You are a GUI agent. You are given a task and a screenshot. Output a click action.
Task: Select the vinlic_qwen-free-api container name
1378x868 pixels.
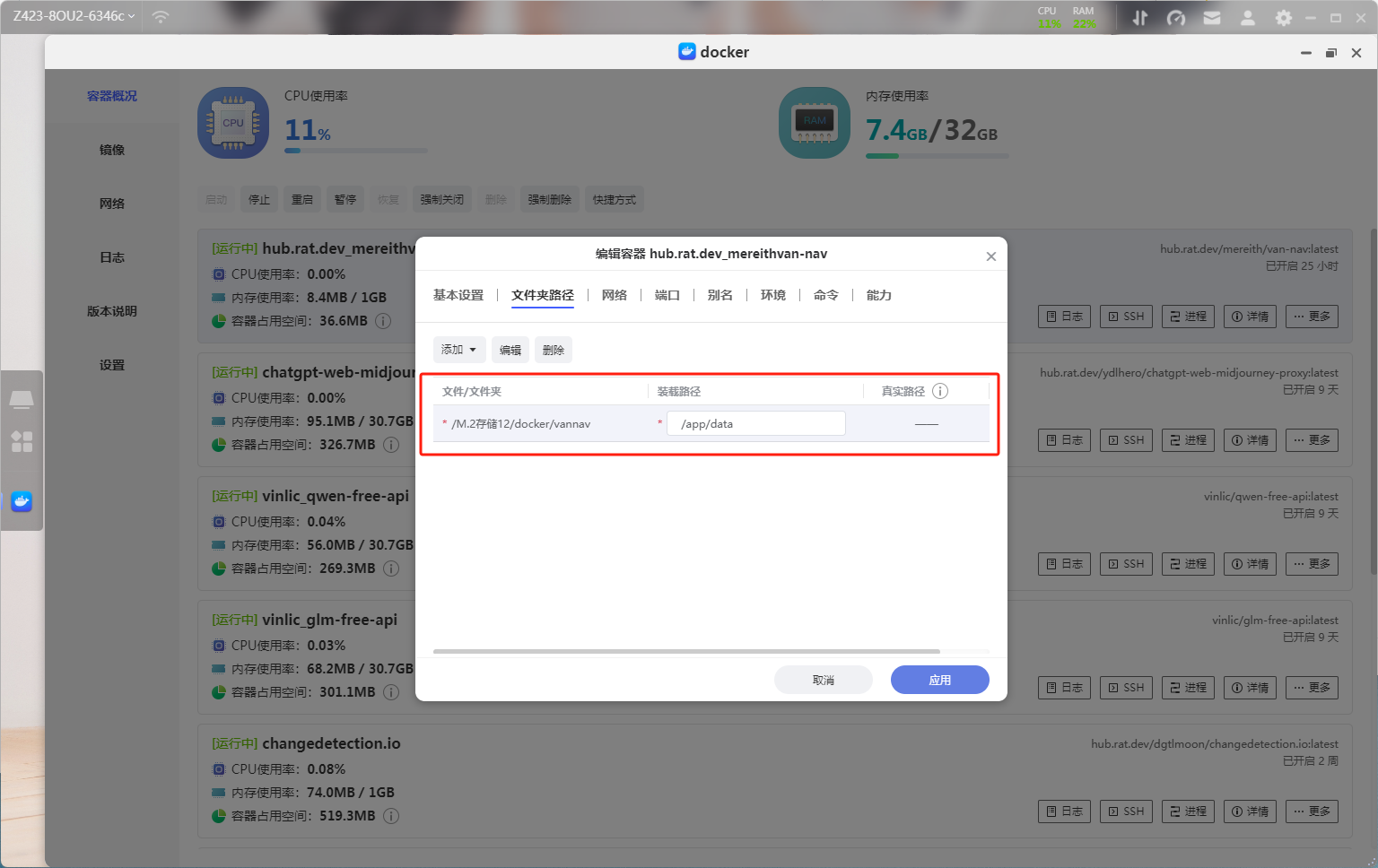[336, 496]
